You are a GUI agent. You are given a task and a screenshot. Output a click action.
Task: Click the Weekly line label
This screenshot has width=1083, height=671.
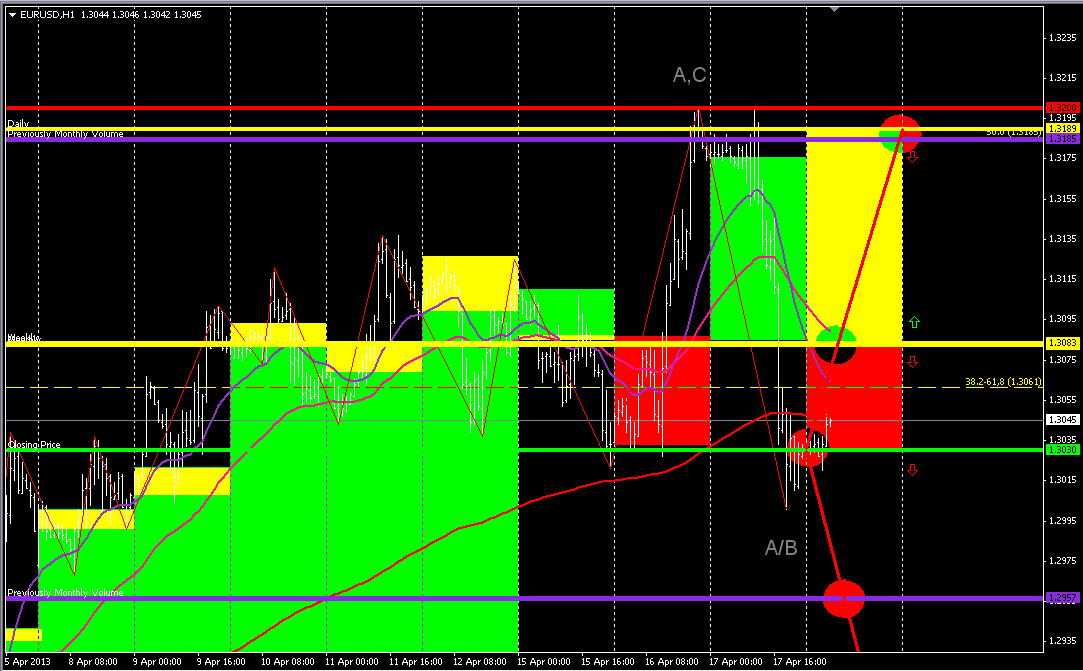(23, 338)
